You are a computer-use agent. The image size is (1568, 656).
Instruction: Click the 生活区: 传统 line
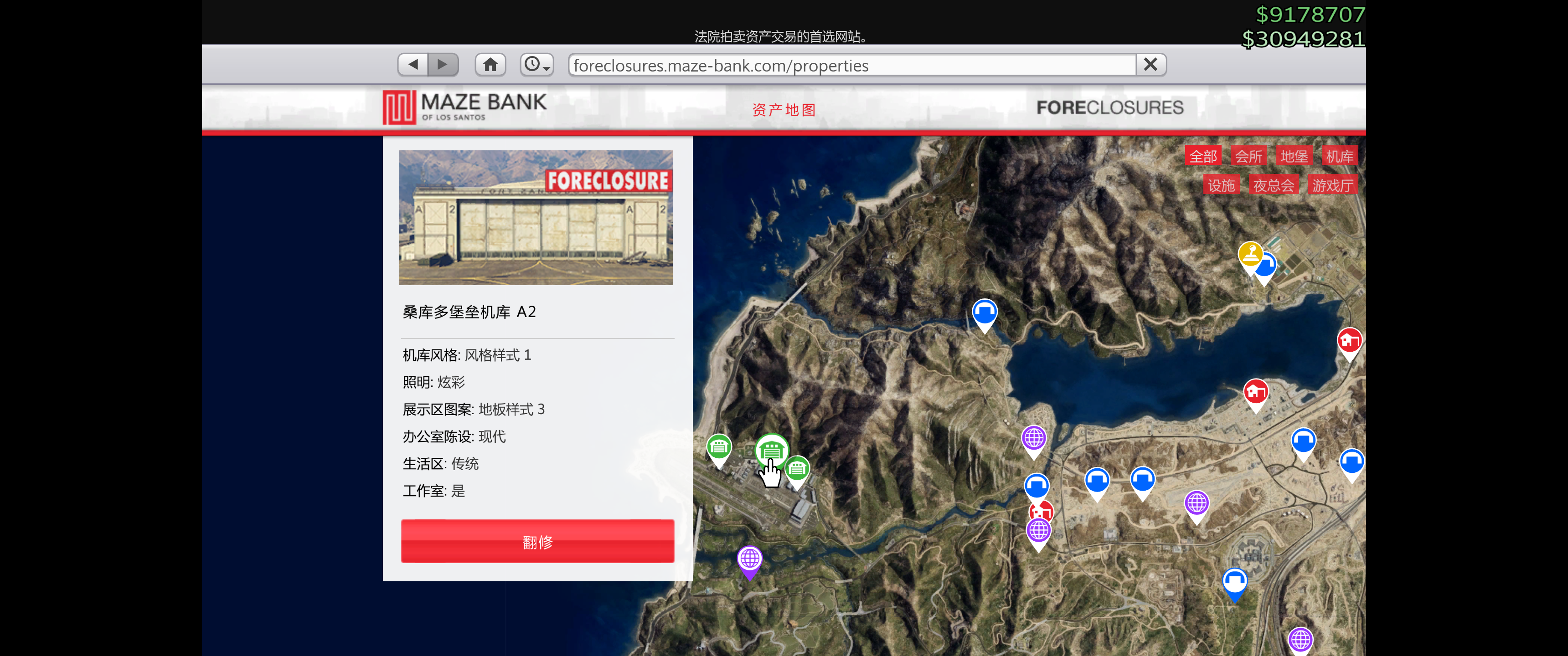pyautogui.click(x=441, y=464)
